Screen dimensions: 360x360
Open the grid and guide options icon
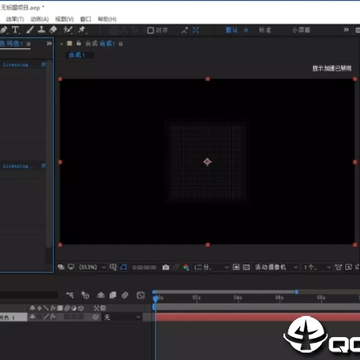click(113, 267)
